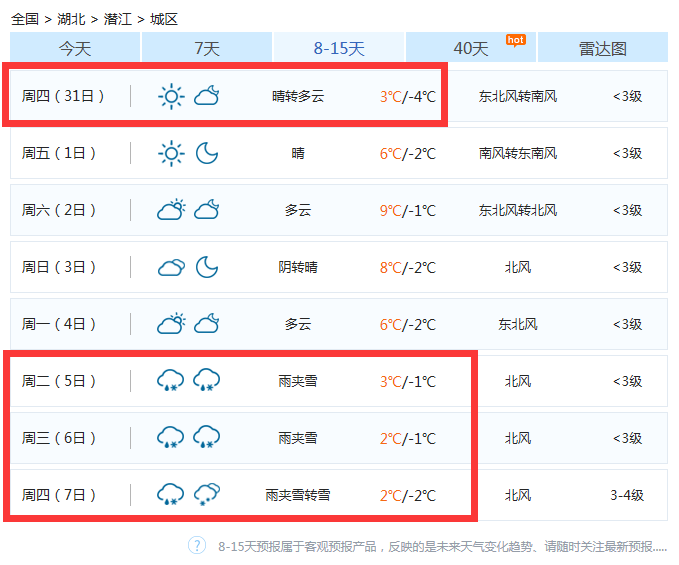Open the 7天 forecast tab
Image resolution: width=679 pixels, height=565 pixels.
click(207, 48)
